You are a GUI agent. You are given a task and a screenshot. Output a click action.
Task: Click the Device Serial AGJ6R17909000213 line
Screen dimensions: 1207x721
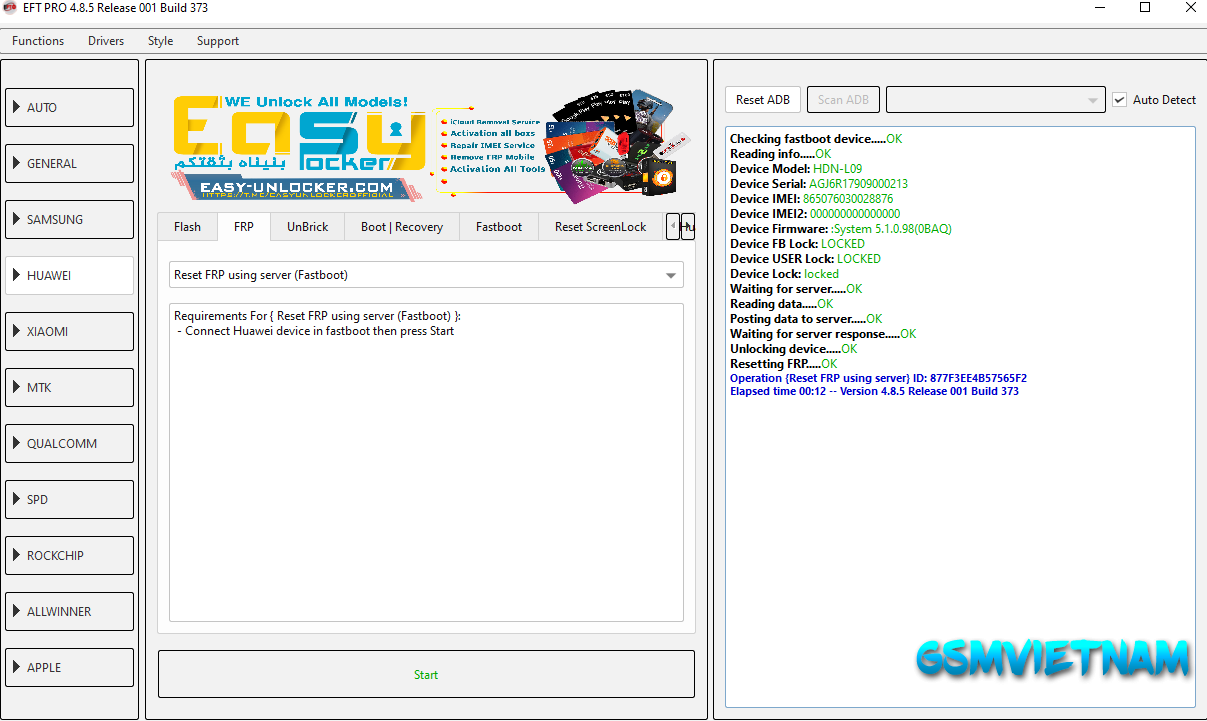pos(819,184)
